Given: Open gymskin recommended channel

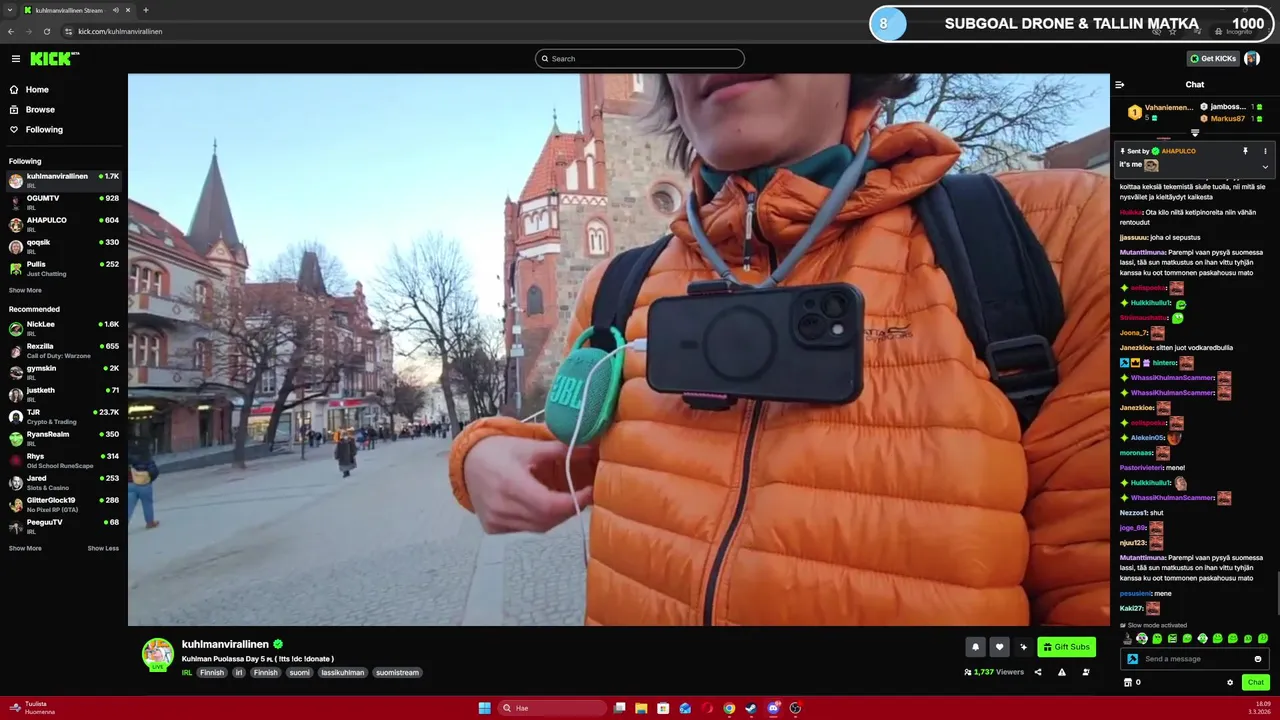Looking at the screenshot, I should point(64,372).
